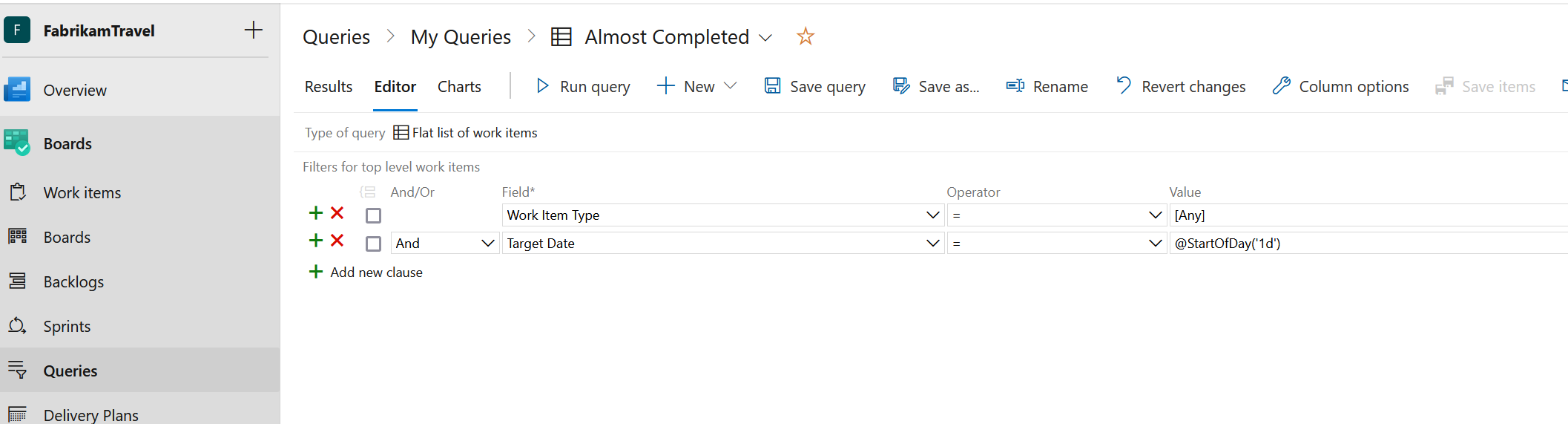Click the Run query play icon
The image size is (1568, 424).
click(x=542, y=86)
